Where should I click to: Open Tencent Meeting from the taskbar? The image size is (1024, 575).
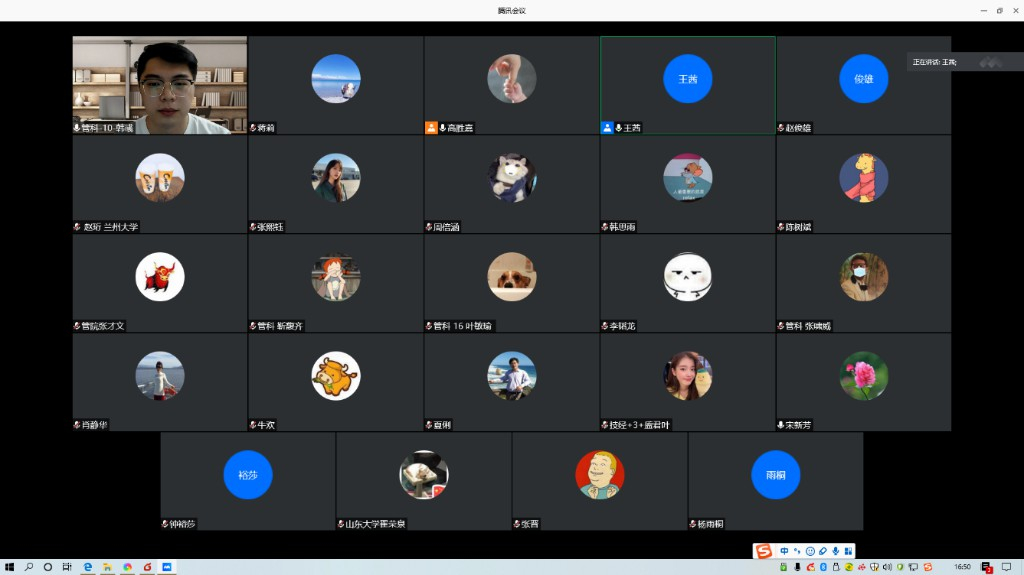[x=167, y=567]
